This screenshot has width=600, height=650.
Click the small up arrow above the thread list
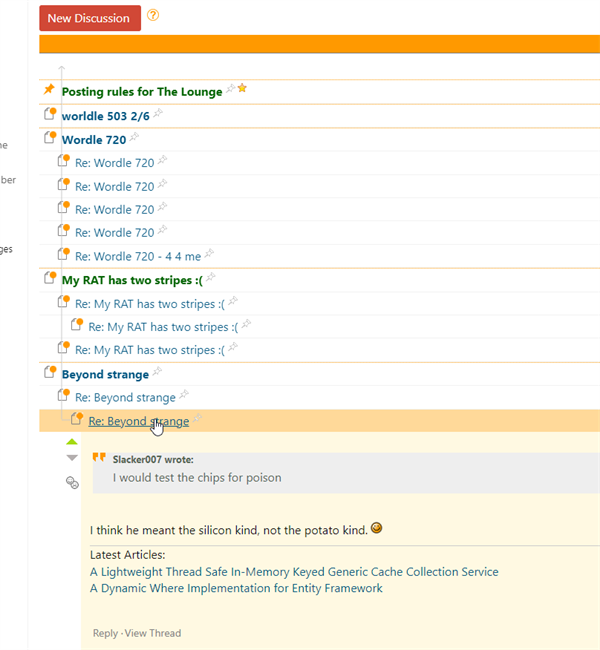point(62,68)
